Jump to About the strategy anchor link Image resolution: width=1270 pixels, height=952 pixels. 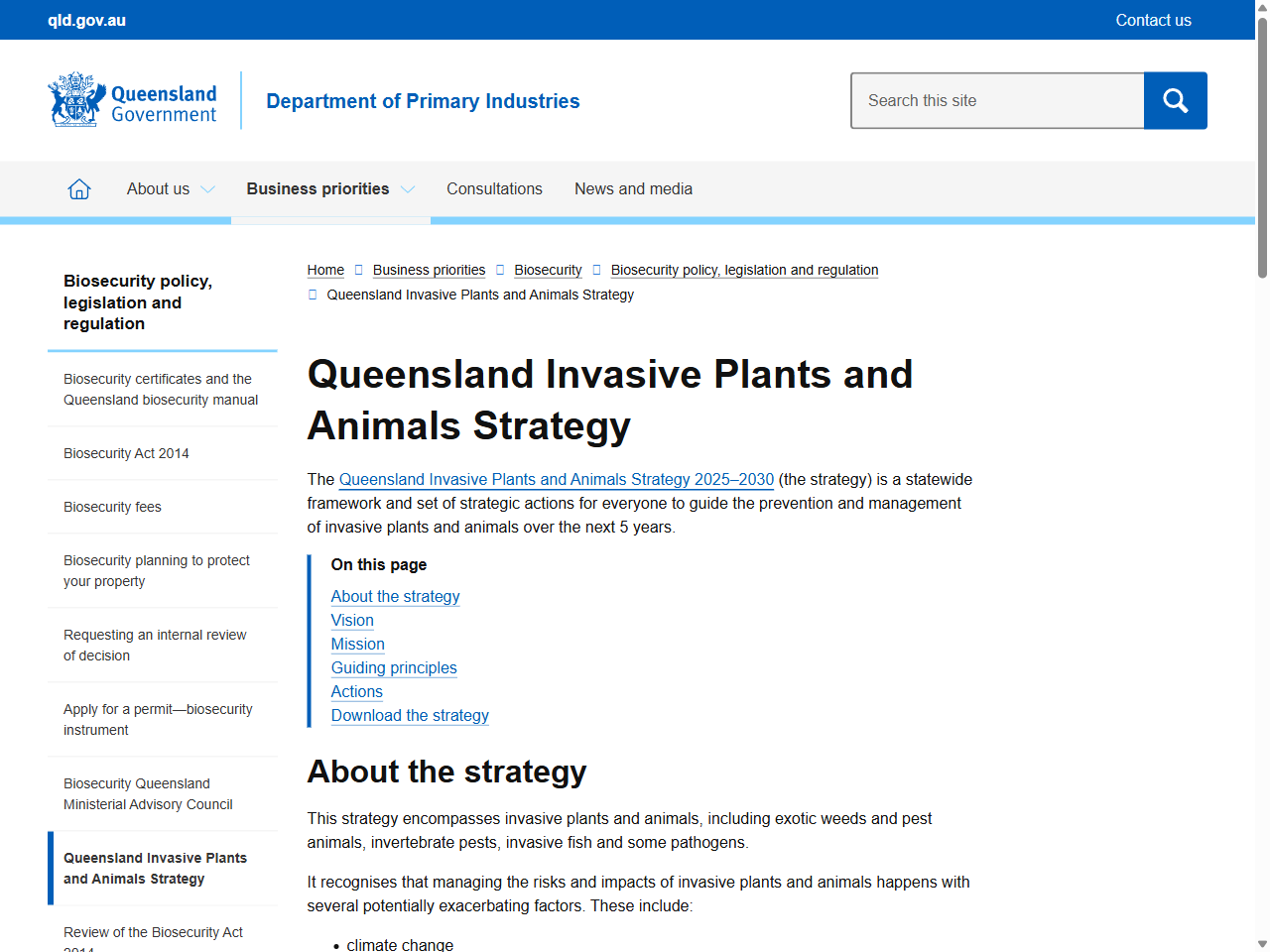[395, 596]
